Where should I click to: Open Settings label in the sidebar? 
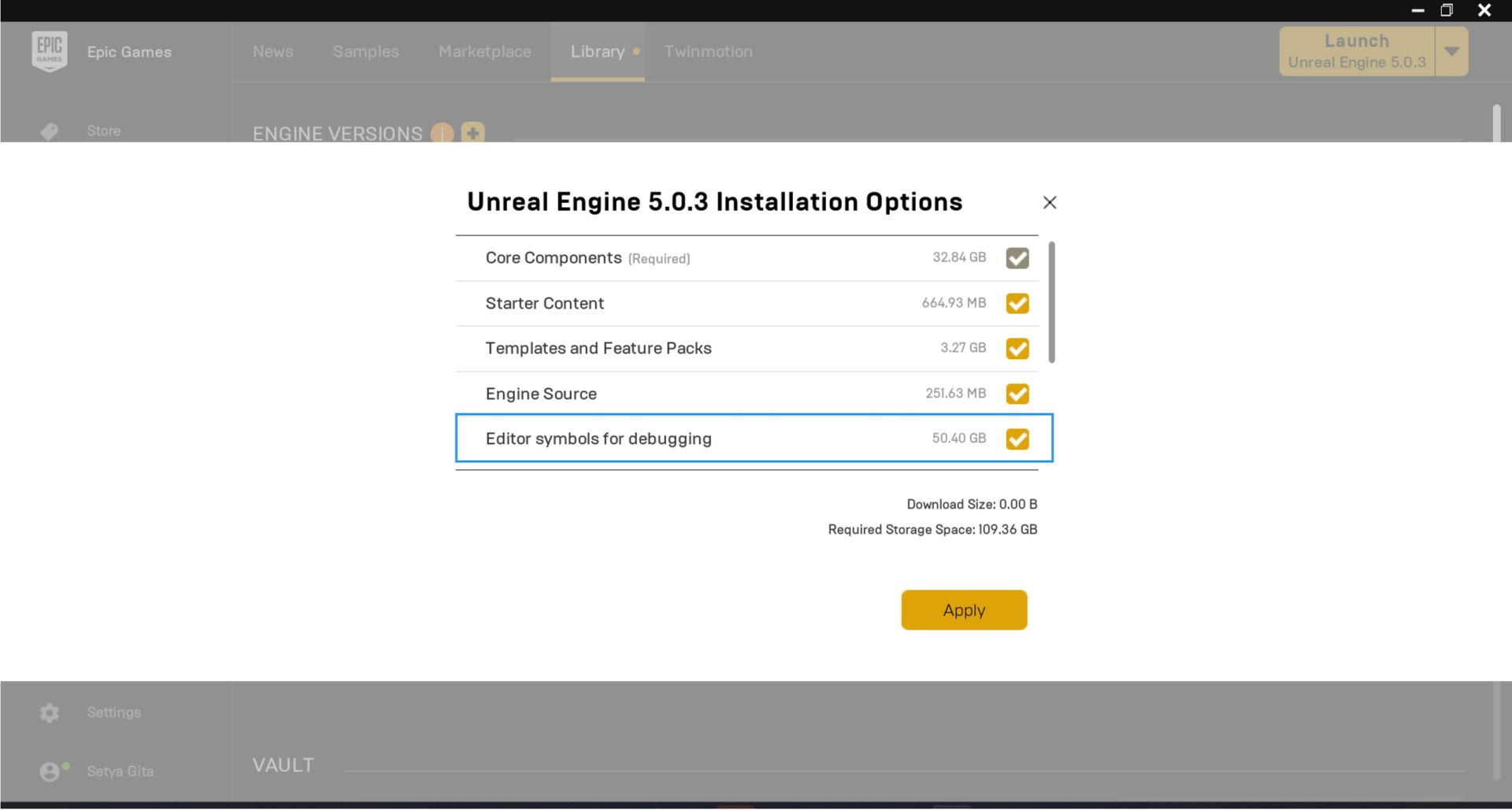coord(113,712)
